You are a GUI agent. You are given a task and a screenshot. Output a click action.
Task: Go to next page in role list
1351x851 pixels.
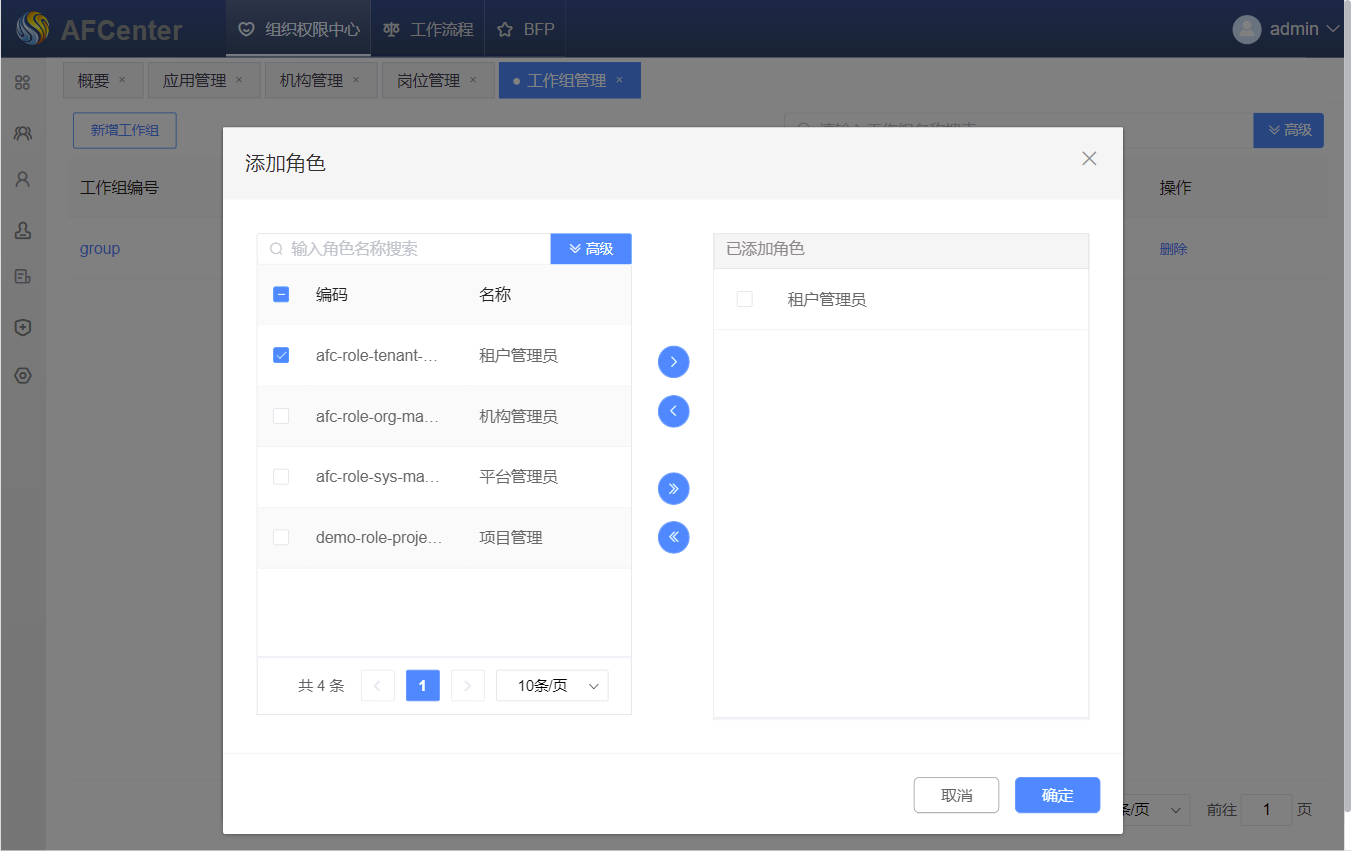pyautogui.click(x=468, y=686)
